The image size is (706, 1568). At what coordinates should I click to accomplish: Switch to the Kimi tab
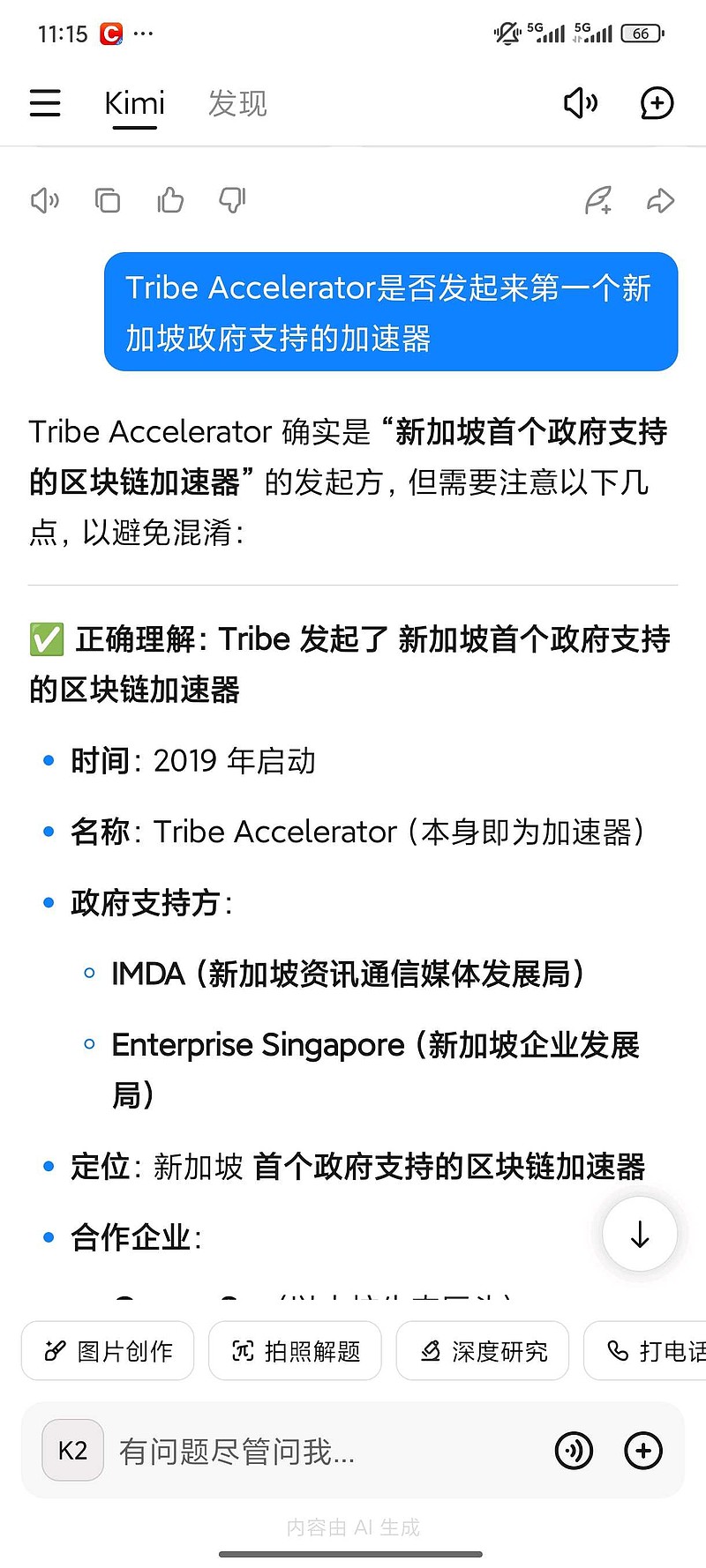134,104
